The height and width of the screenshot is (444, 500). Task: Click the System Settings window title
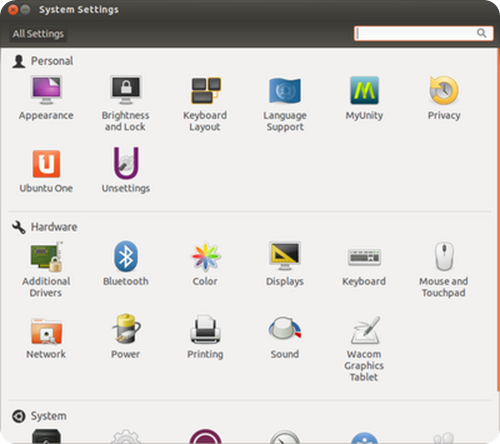[79, 10]
